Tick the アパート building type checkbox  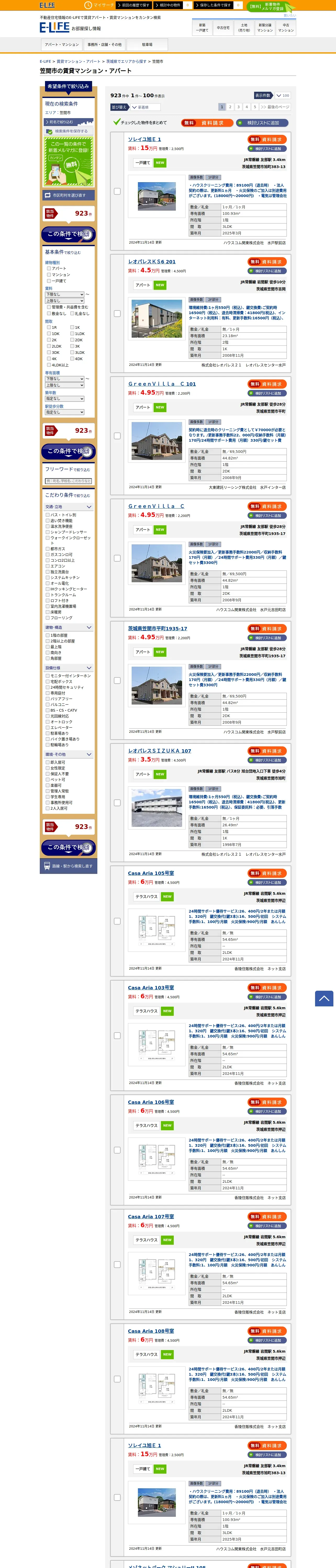49,268
